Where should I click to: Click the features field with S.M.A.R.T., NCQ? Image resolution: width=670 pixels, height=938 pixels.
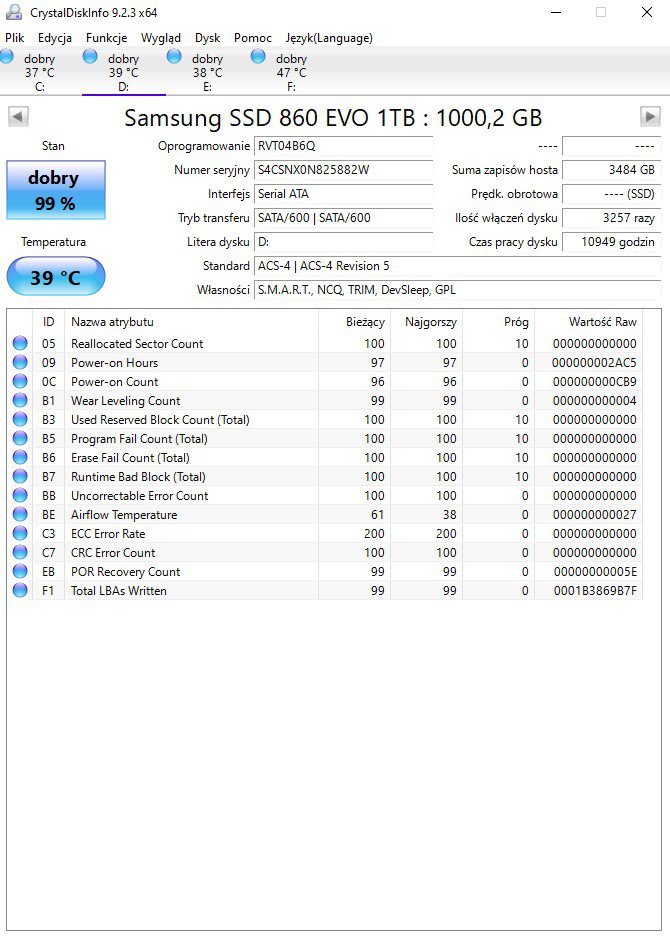point(458,290)
